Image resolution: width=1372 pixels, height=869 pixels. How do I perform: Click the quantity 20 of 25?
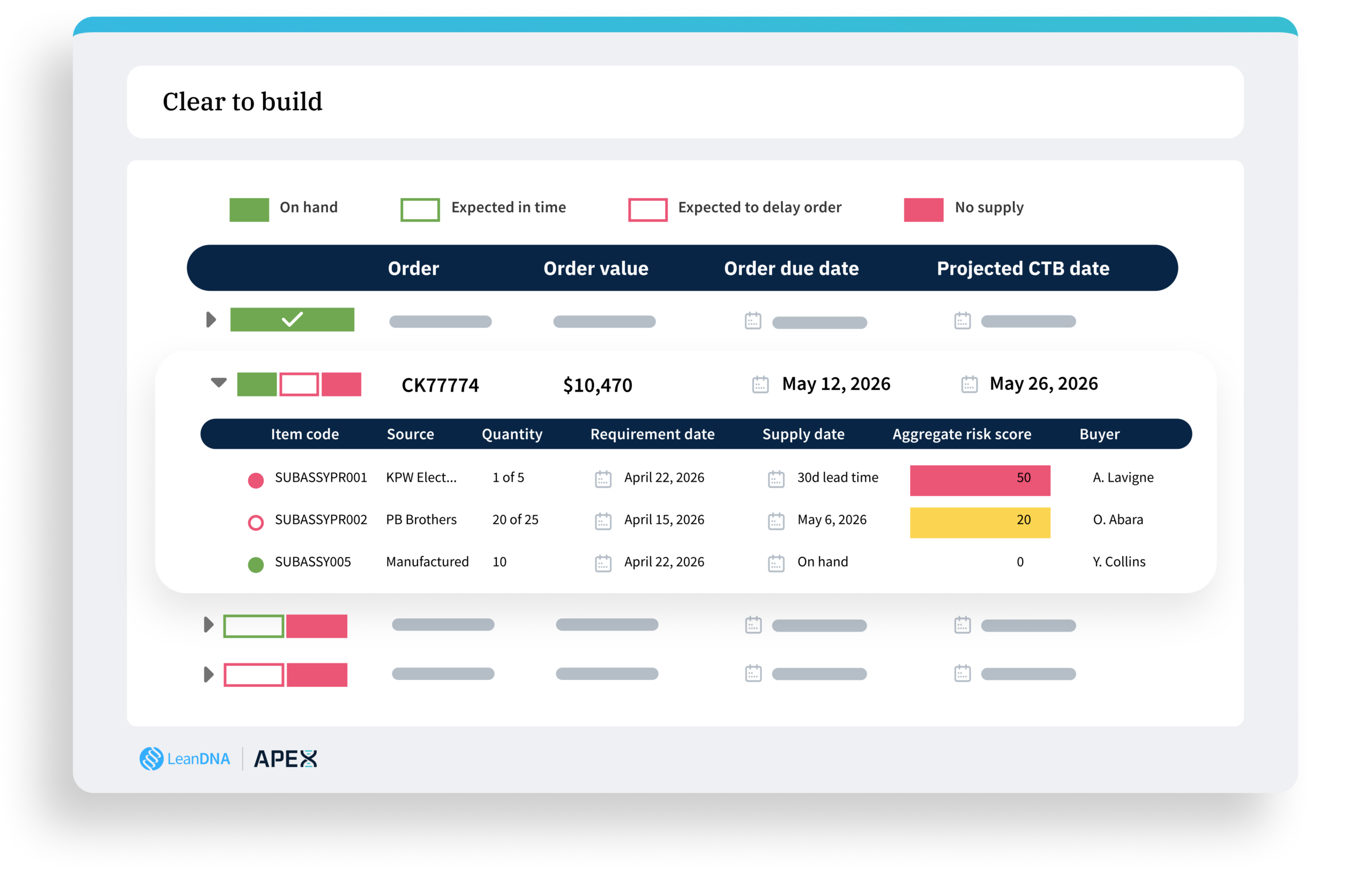pyautogui.click(x=516, y=520)
